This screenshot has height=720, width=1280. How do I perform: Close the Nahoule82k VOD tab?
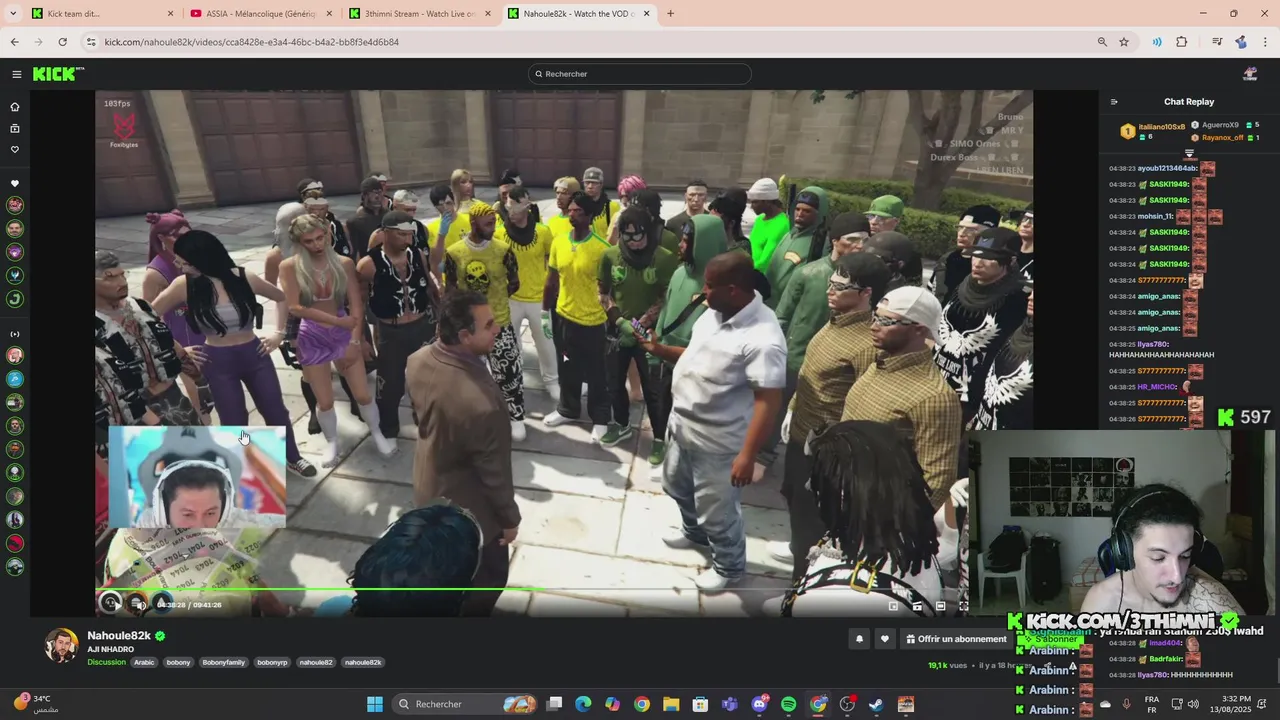click(647, 14)
